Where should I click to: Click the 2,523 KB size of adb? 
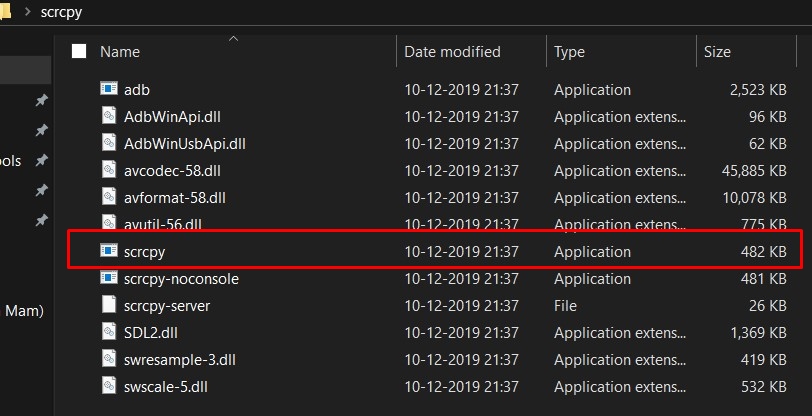click(x=758, y=90)
